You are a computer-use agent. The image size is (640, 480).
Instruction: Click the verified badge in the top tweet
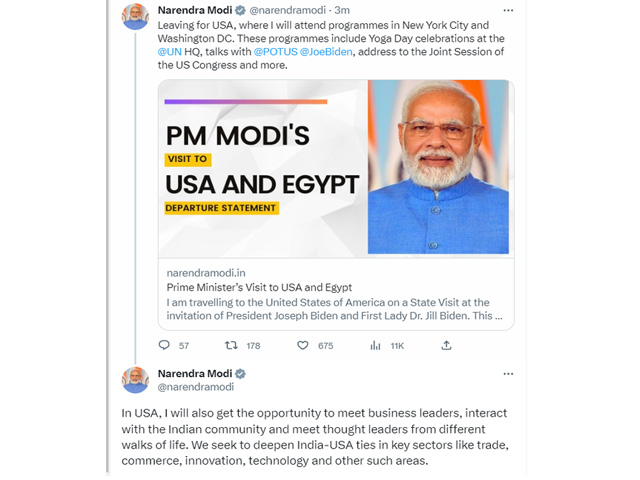240,10
